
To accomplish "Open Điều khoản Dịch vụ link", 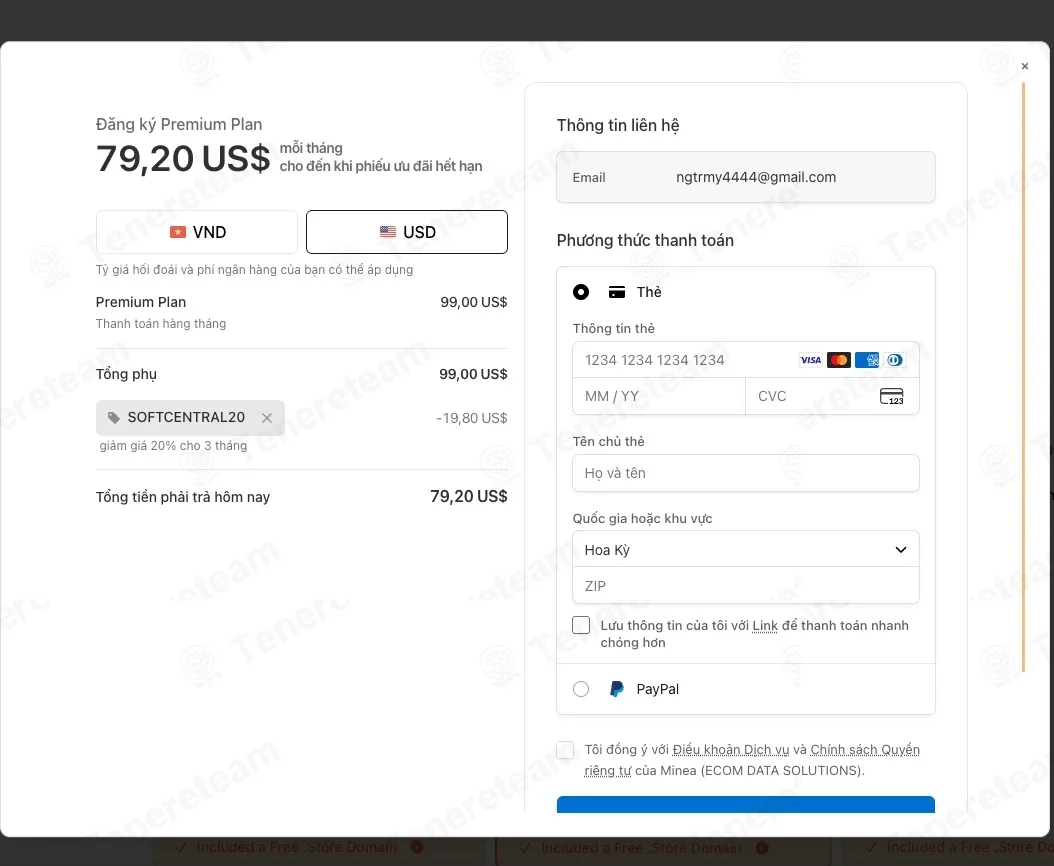I will tap(731, 750).
